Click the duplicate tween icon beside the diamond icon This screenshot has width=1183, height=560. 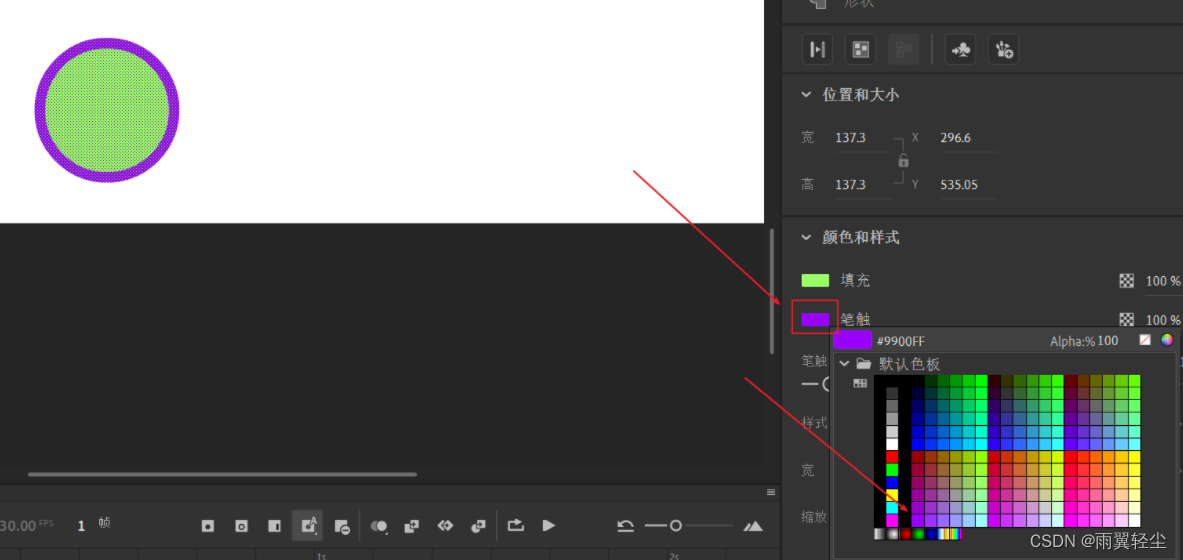(x=478, y=526)
